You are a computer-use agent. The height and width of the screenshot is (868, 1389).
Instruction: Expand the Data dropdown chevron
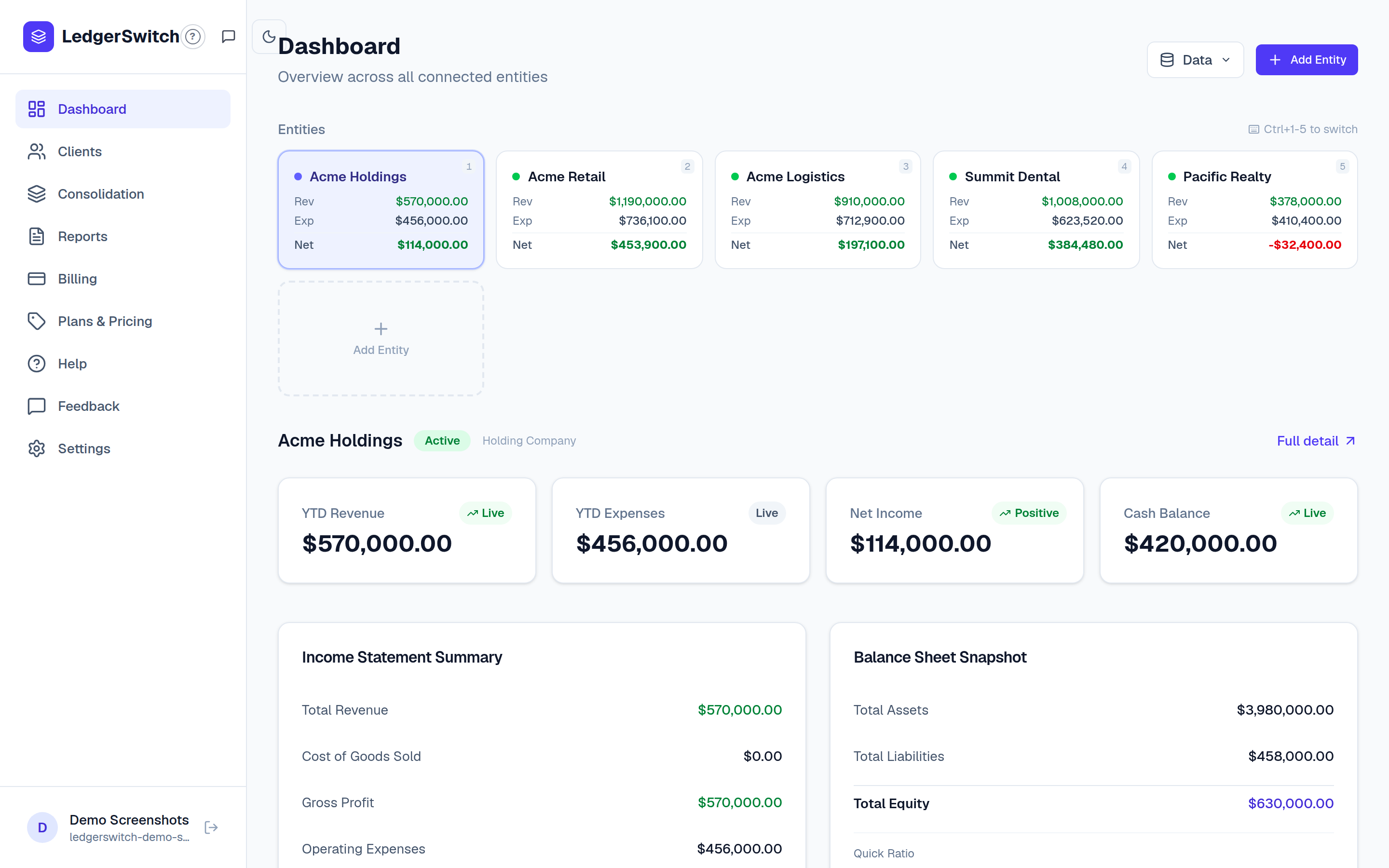1226,60
